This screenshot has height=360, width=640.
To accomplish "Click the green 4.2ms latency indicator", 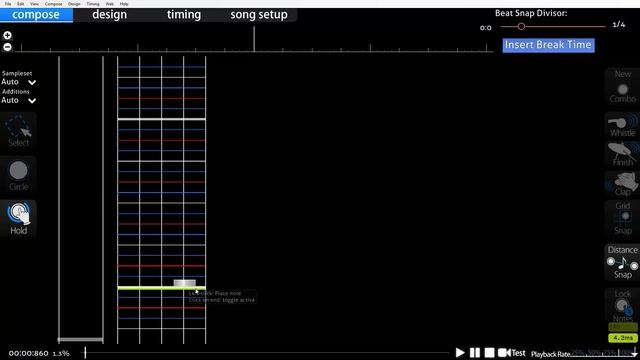I will pyautogui.click(x=623, y=338).
